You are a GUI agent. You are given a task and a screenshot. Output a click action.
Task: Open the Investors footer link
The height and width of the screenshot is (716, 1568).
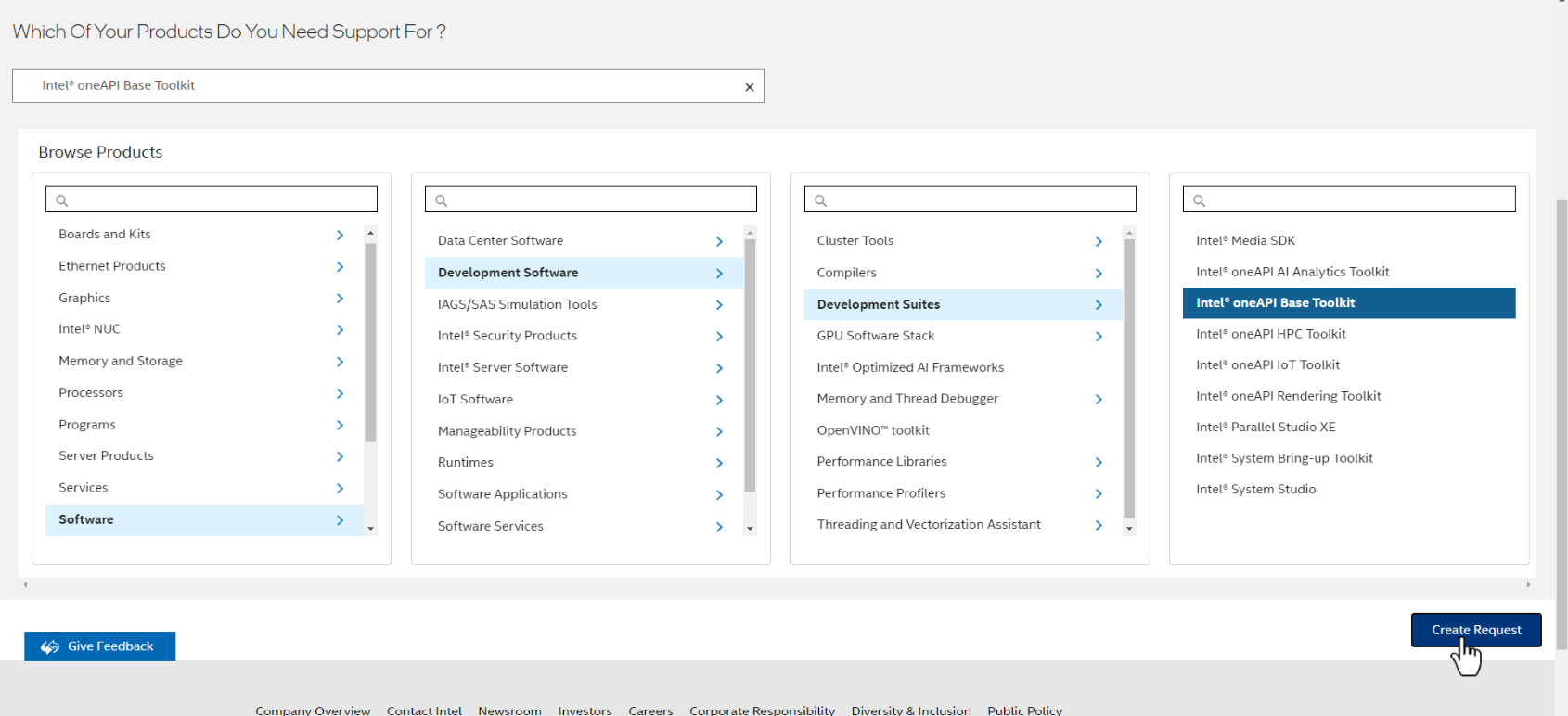[585, 710]
